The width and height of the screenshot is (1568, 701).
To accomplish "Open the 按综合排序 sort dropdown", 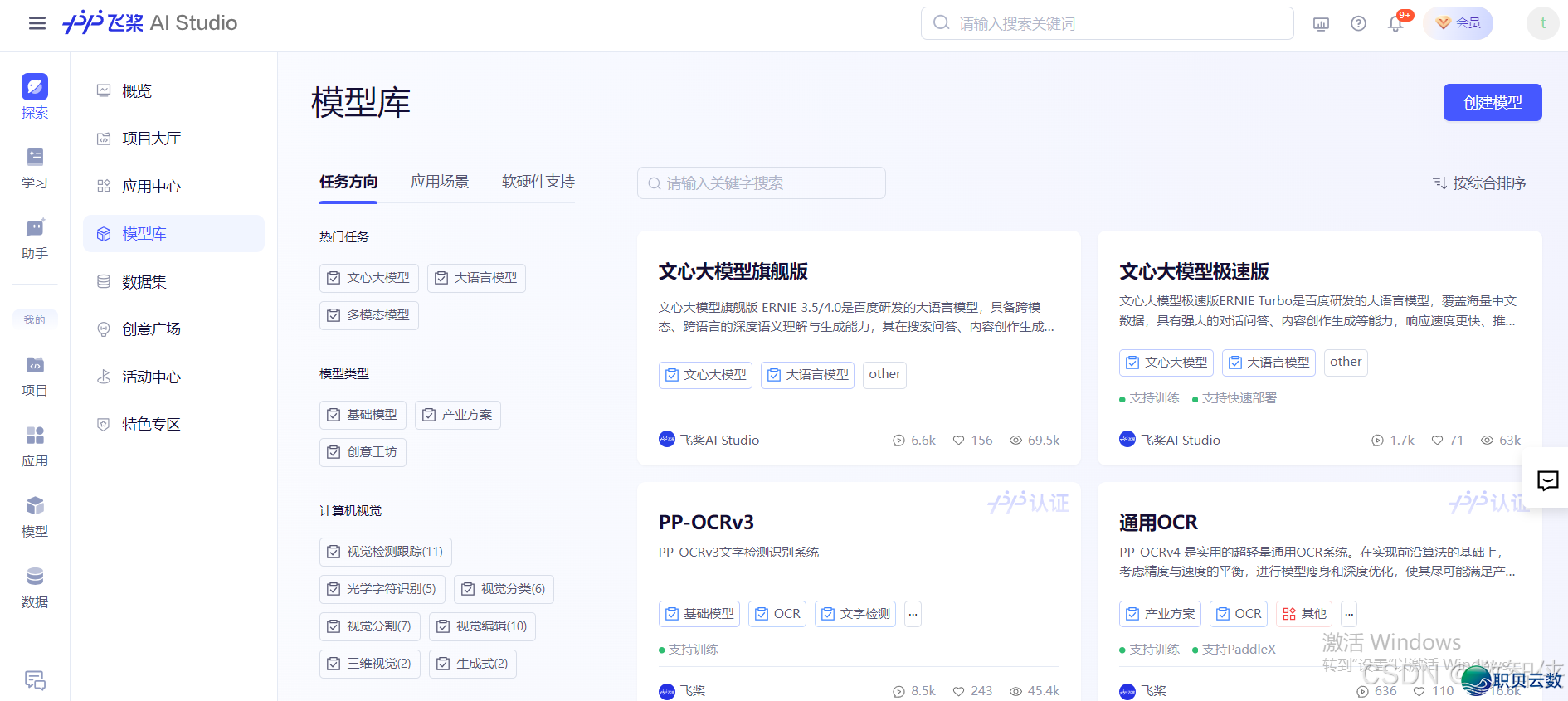I will [1479, 183].
